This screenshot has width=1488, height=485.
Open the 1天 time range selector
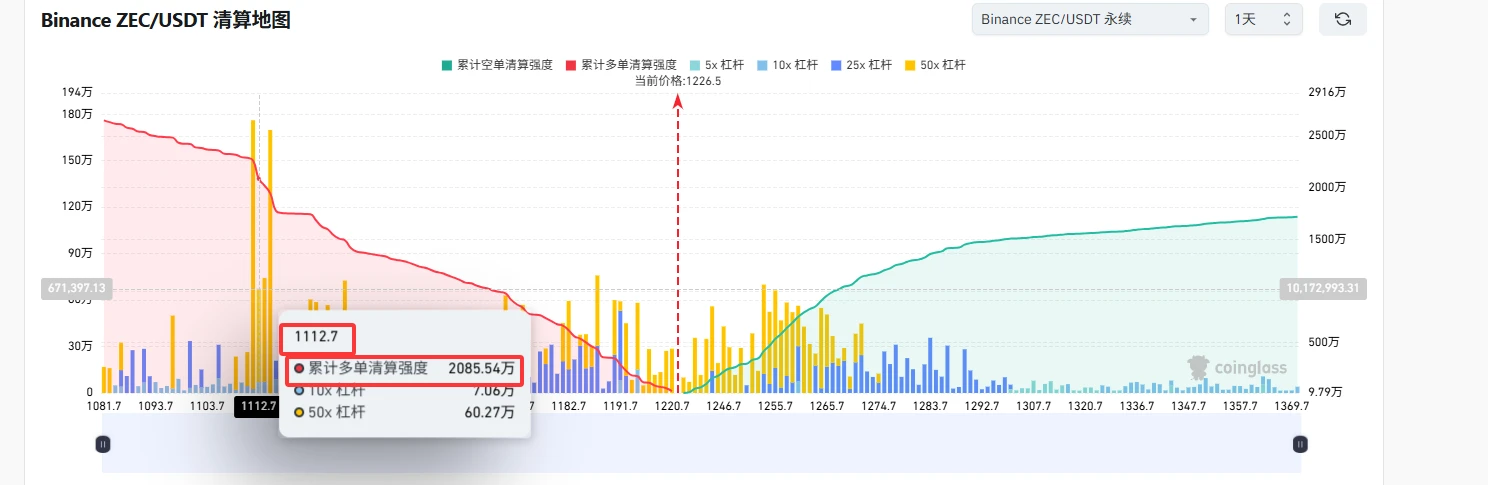click(x=1263, y=19)
